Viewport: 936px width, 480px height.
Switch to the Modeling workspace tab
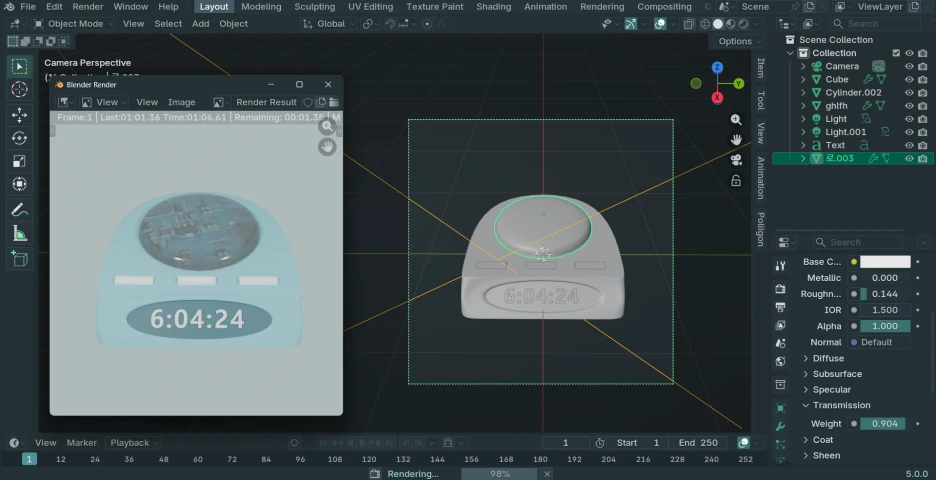tap(261, 7)
